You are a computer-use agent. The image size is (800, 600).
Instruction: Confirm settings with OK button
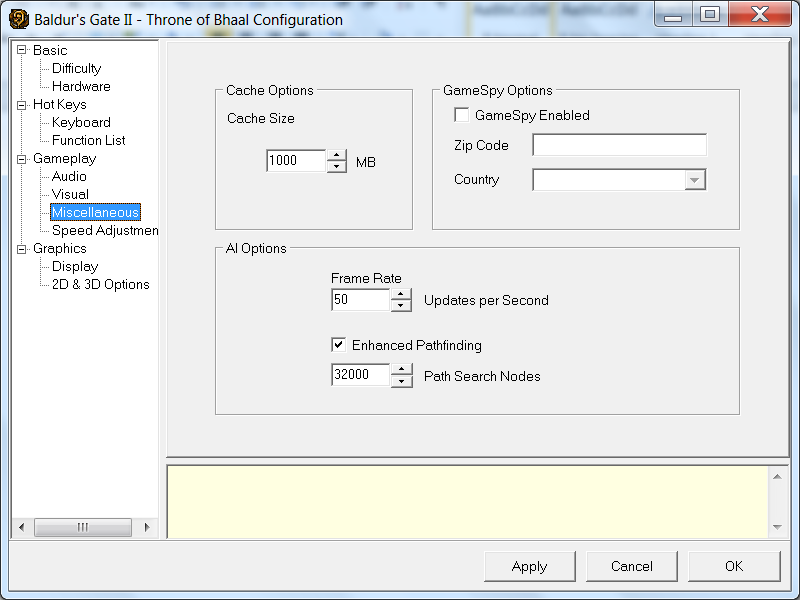tap(733, 566)
